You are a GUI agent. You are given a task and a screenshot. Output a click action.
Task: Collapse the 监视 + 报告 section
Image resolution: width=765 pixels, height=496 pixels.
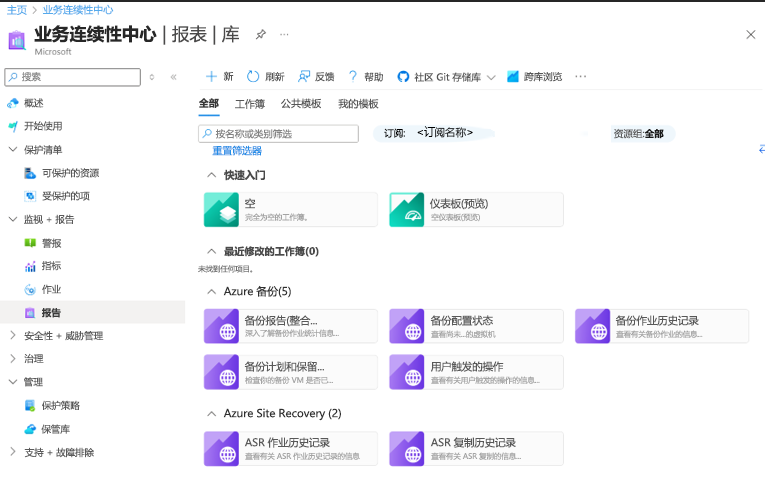[x=13, y=219]
